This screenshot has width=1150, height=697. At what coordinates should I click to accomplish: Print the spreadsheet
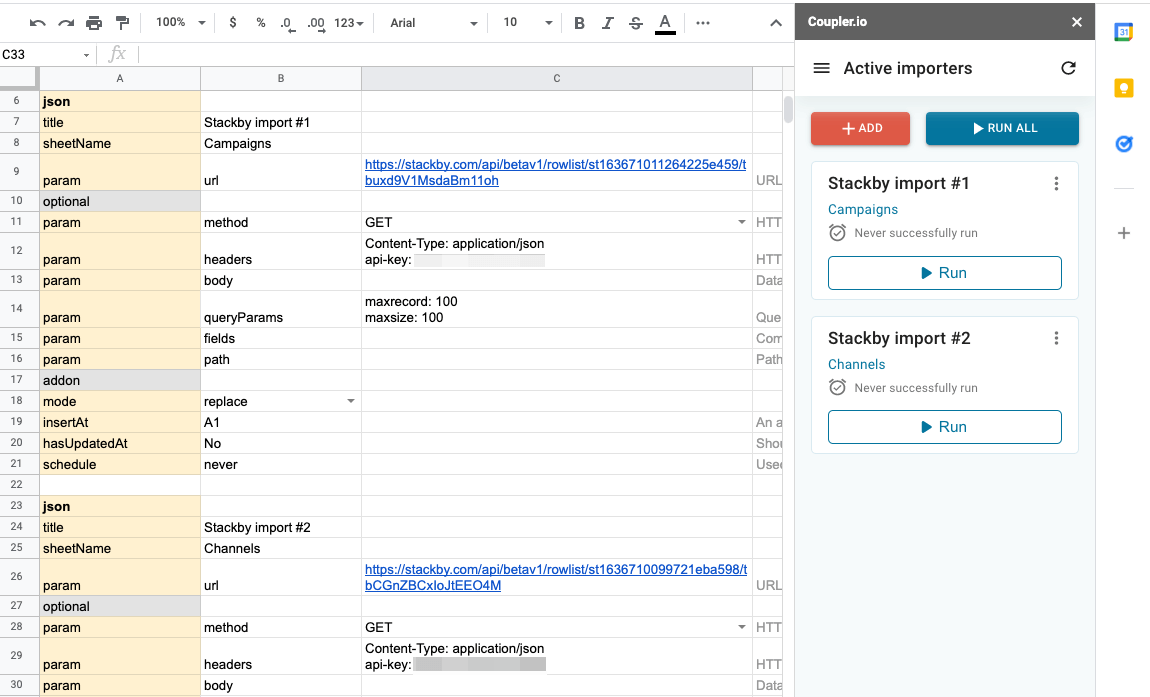click(x=94, y=23)
